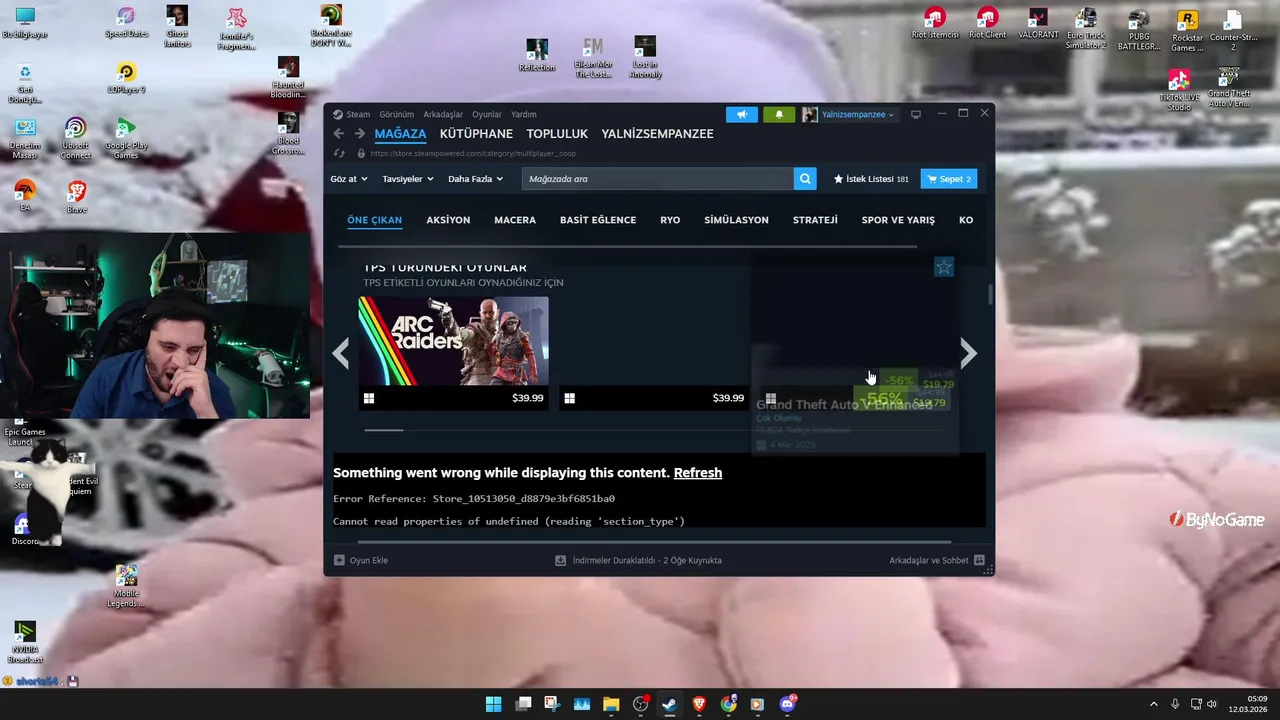Screen dimensions: 1280x720
Task: Switch to the KÜTÜPHANE section
Action: (476, 134)
